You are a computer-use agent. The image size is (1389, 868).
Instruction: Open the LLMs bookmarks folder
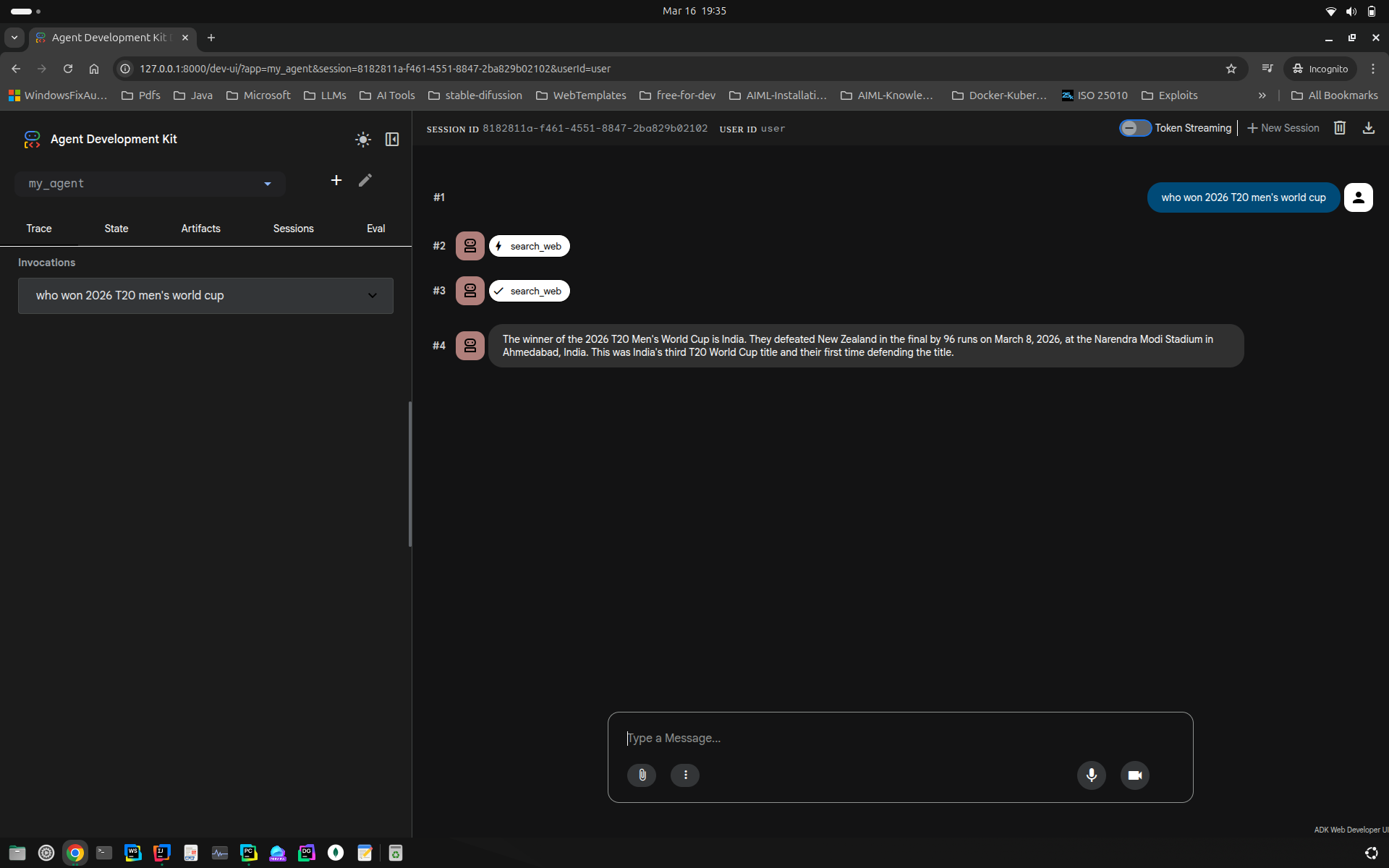[x=325, y=95]
